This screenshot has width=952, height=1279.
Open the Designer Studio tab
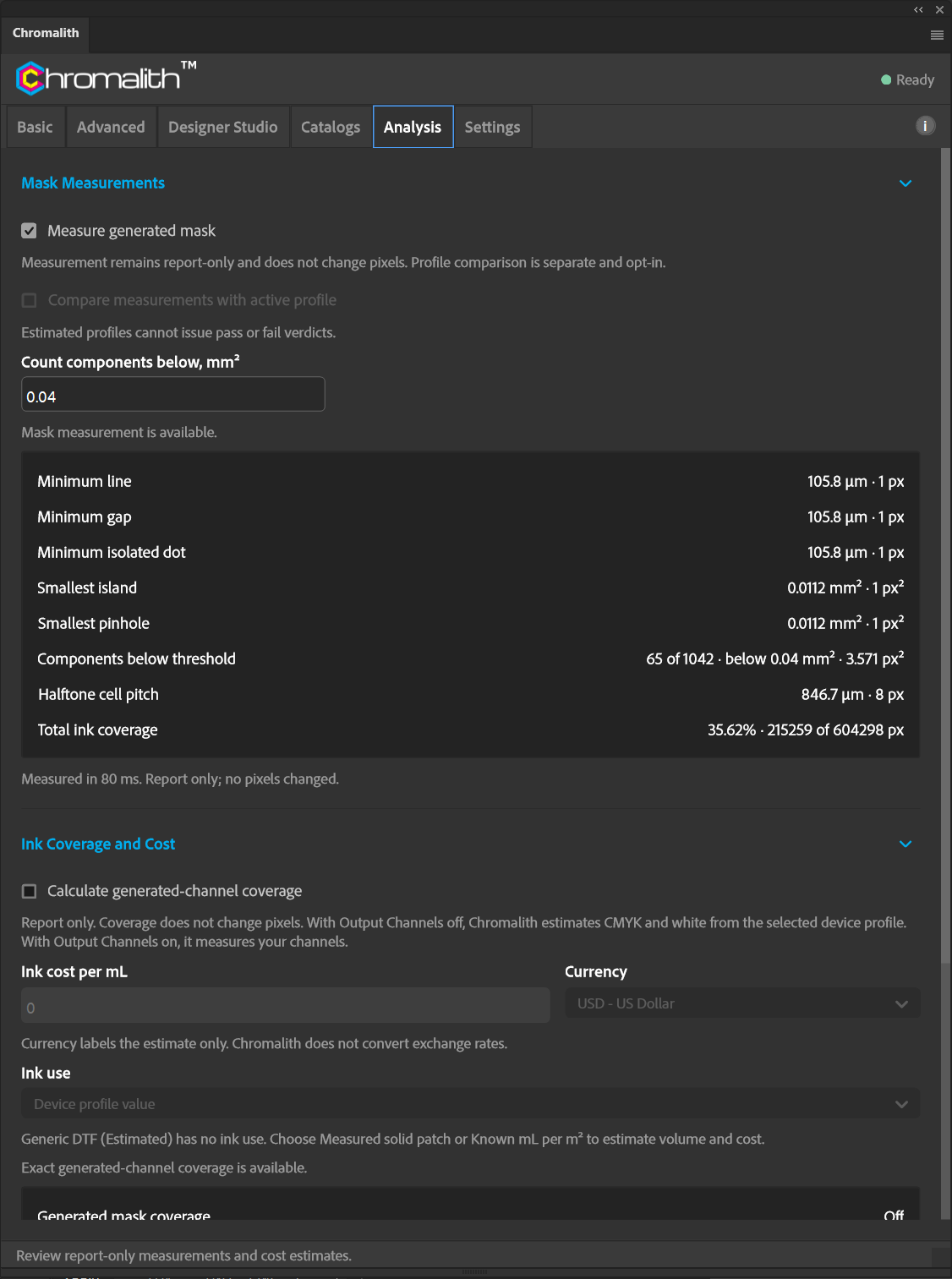223,127
